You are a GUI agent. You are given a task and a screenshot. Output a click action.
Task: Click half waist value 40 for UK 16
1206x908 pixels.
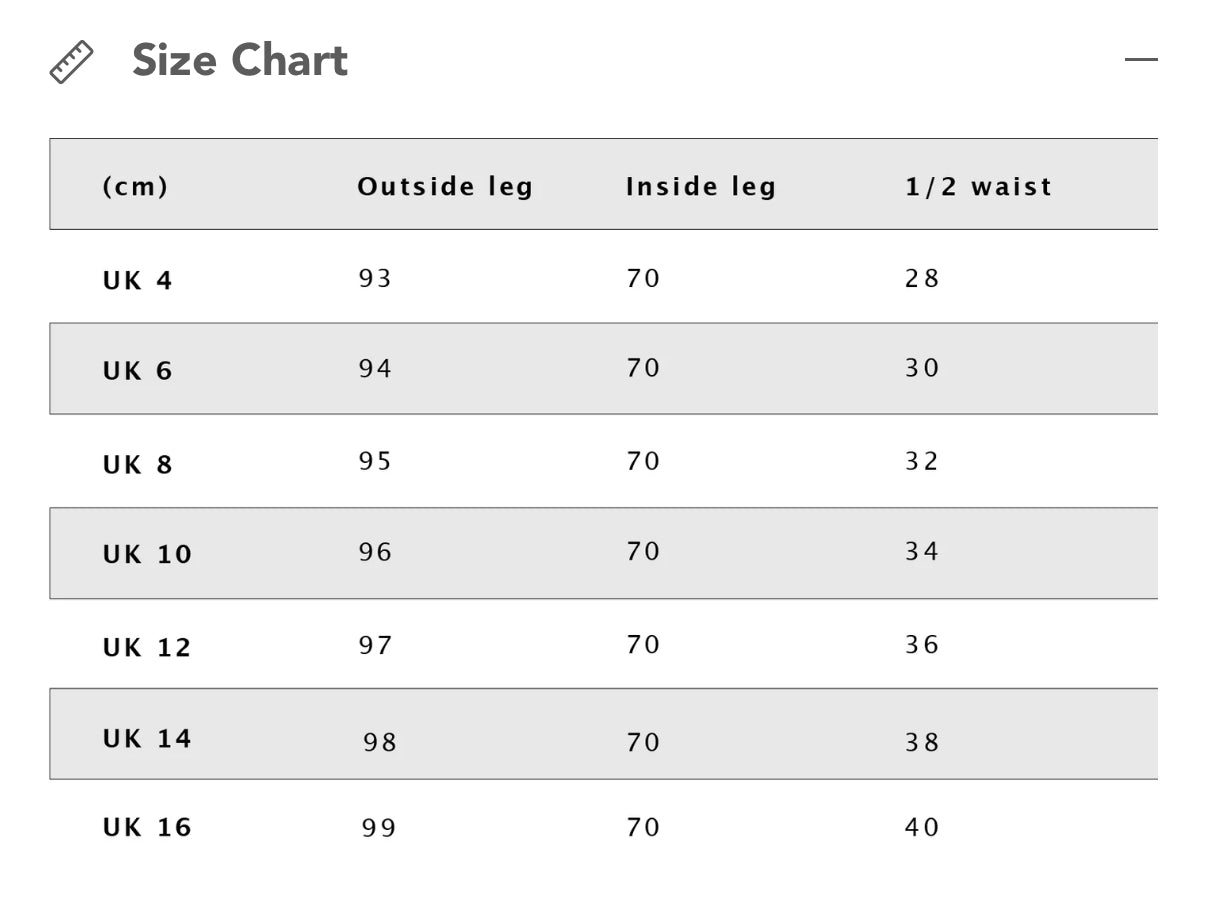tap(922, 827)
